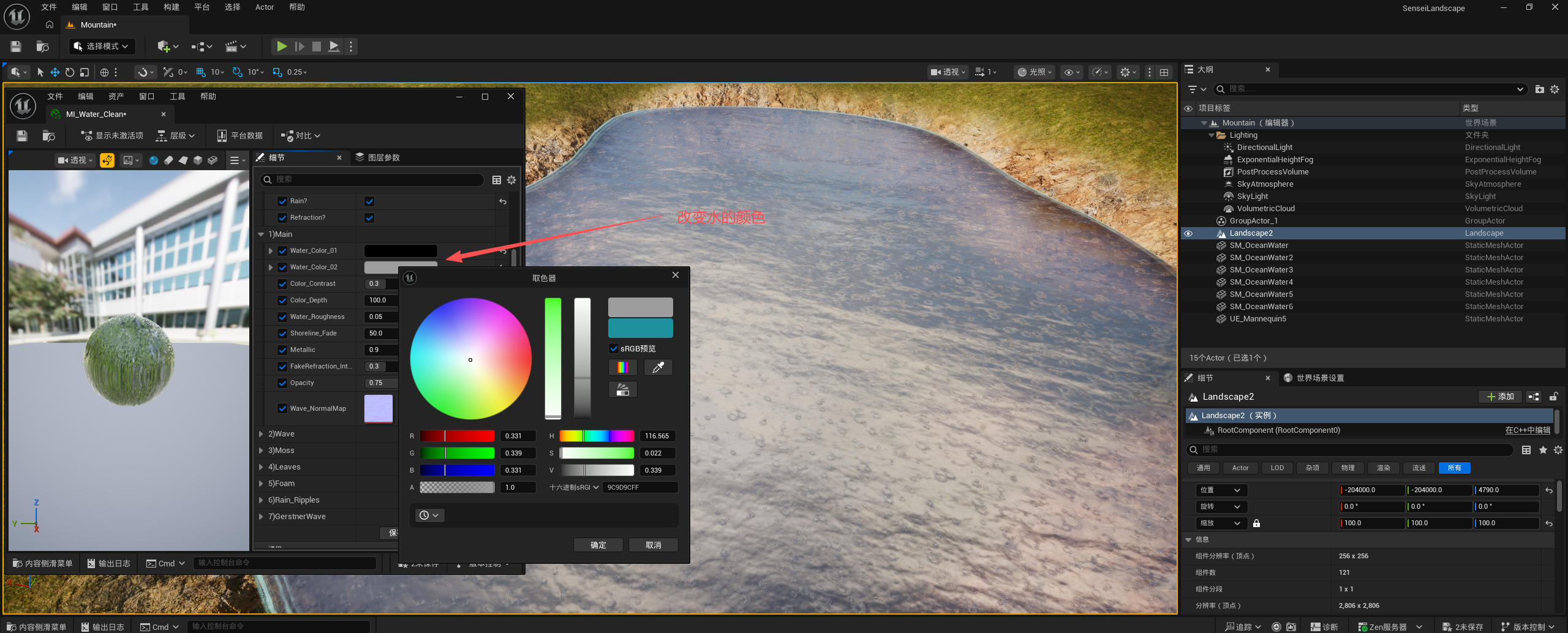The width and height of the screenshot is (1568, 633).
Task: Reset Rain? parameter to default arrow
Action: pyautogui.click(x=503, y=201)
